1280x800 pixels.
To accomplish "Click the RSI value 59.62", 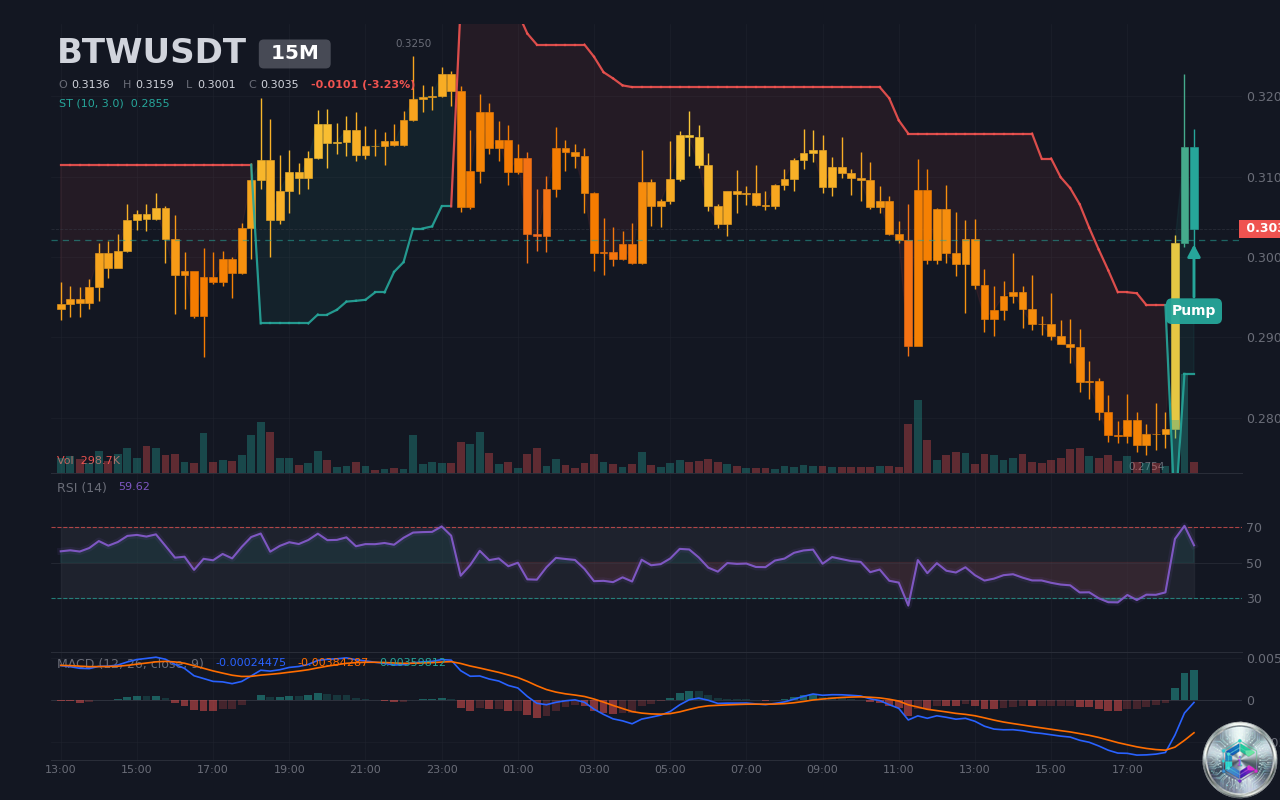I will pyautogui.click(x=134, y=487).
